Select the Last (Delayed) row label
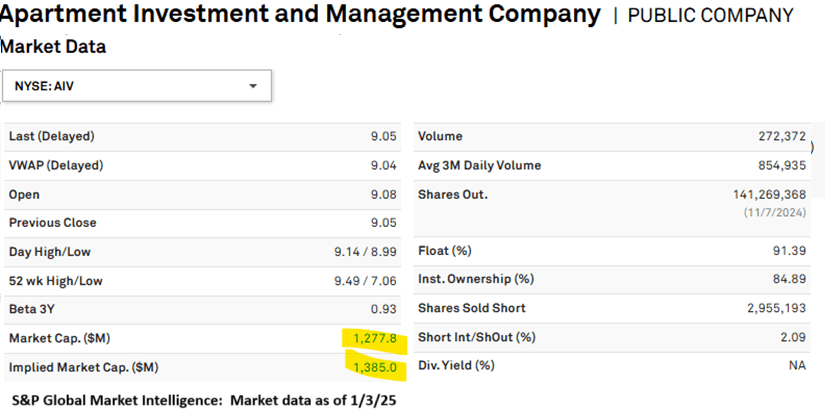The width and height of the screenshot is (825, 417). click(51, 136)
